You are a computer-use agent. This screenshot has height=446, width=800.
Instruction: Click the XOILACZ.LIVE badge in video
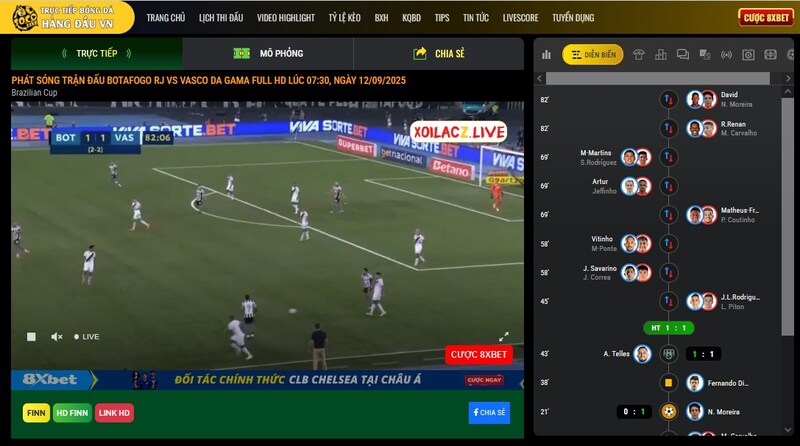[459, 132]
